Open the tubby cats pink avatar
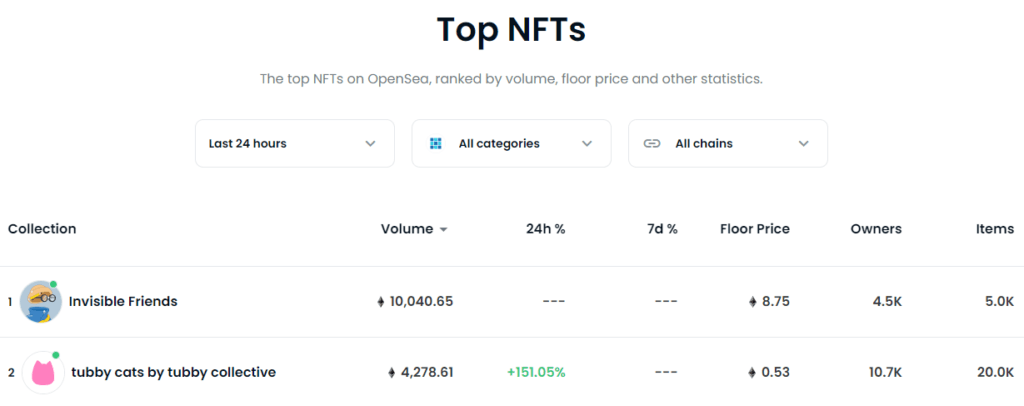The image size is (1024, 406). [44, 373]
